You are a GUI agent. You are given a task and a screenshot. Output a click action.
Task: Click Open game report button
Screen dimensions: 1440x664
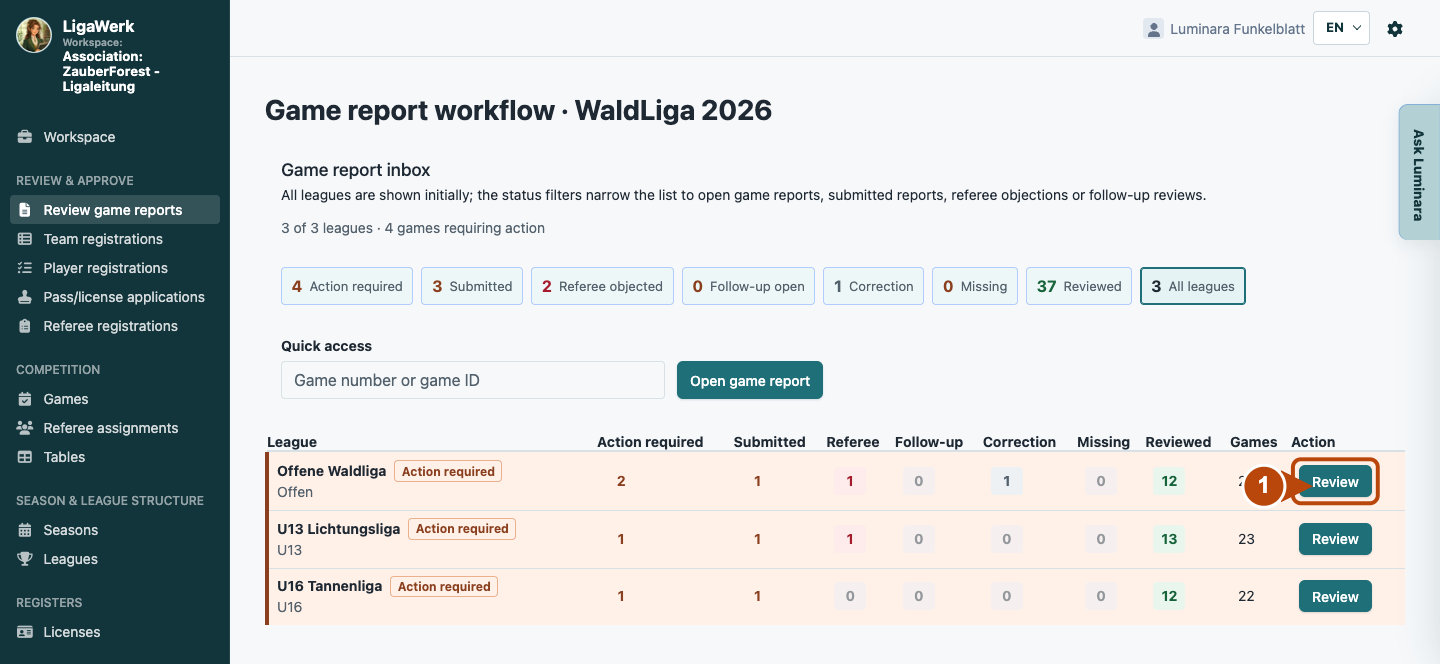point(750,380)
